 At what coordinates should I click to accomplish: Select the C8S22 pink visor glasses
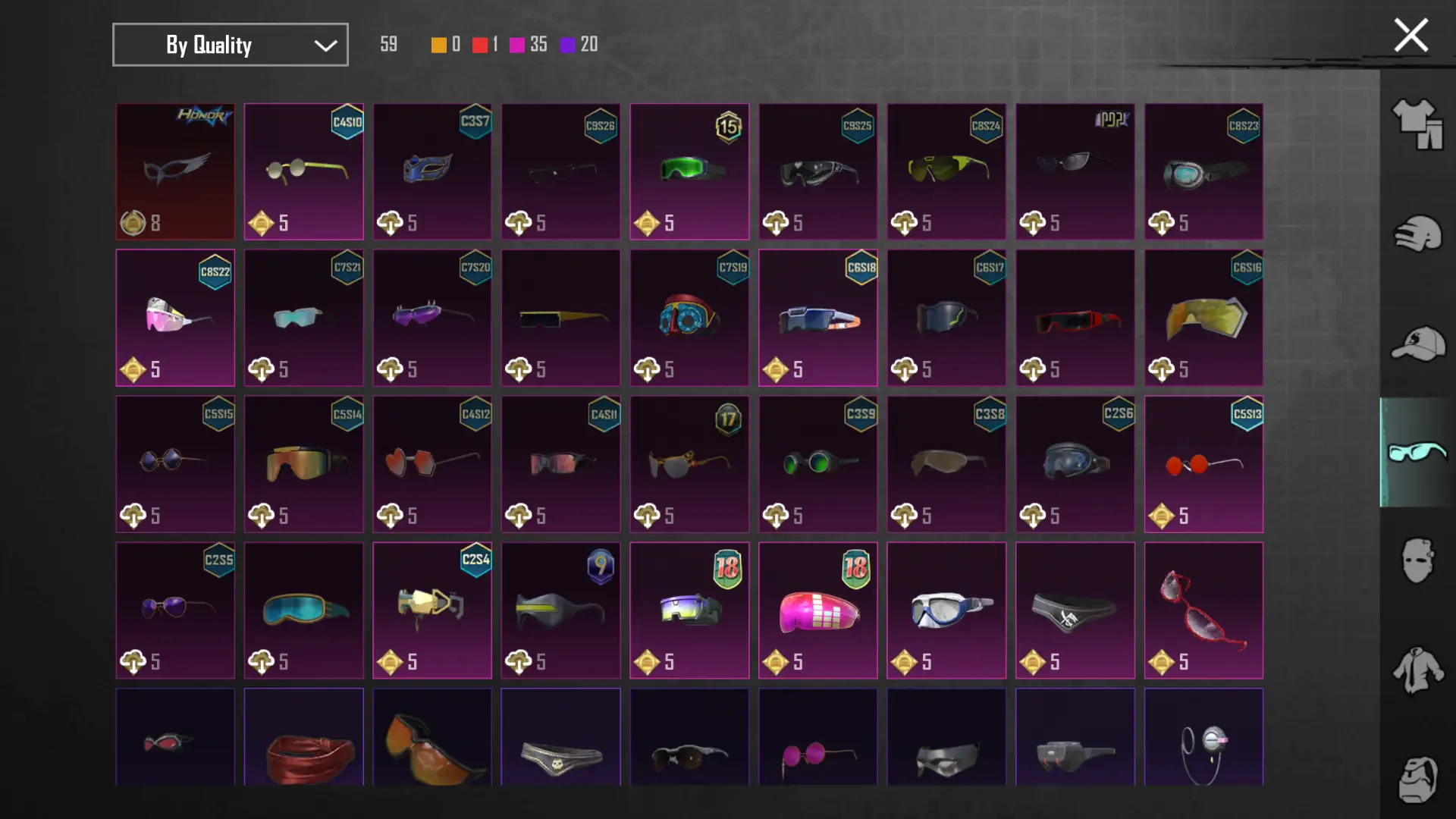point(175,318)
